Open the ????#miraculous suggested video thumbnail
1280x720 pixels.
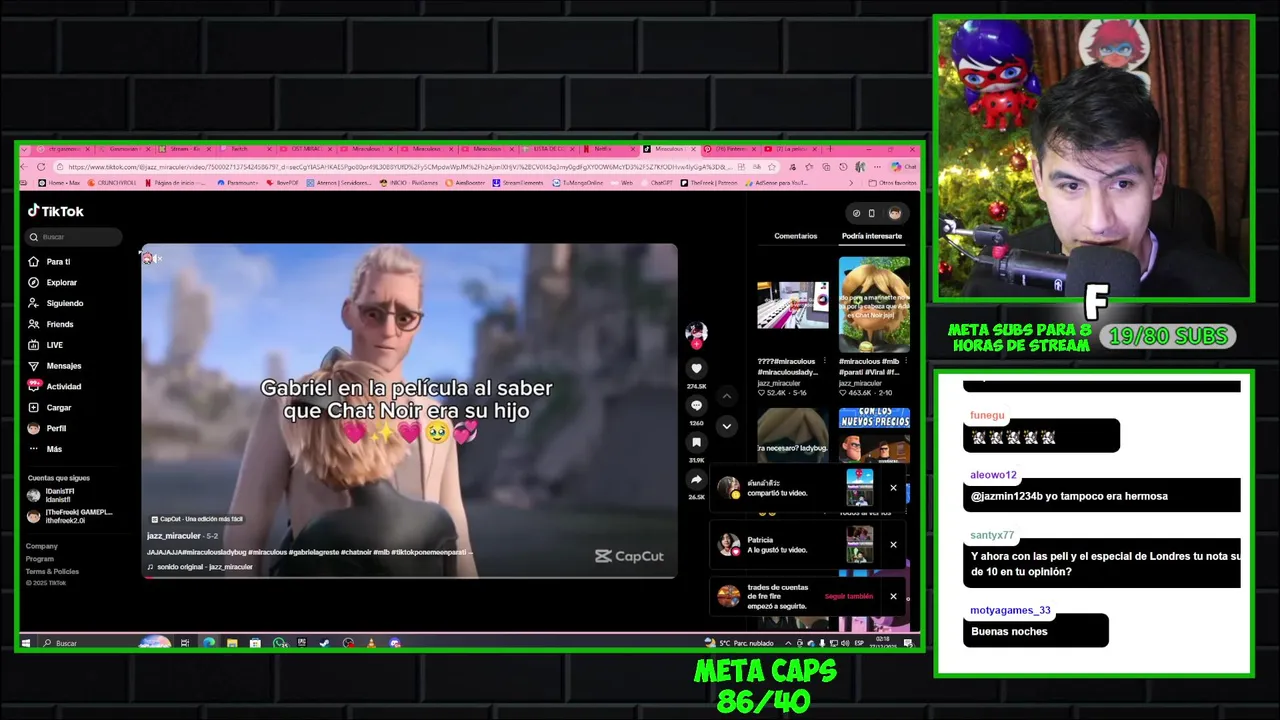pos(793,304)
